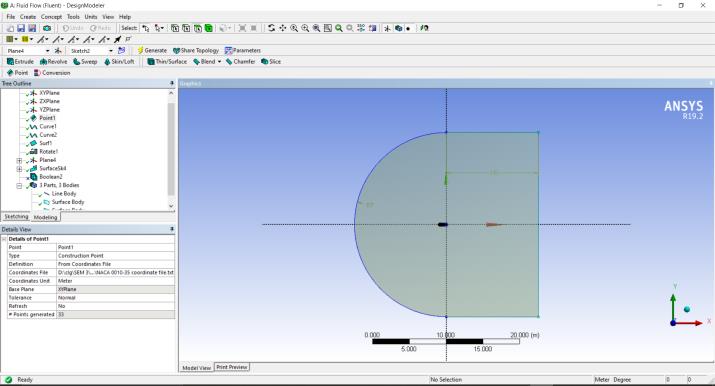The image size is (715, 386).
Task: Open the Concept menu
Action: pyautogui.click(x=52, y=17)
